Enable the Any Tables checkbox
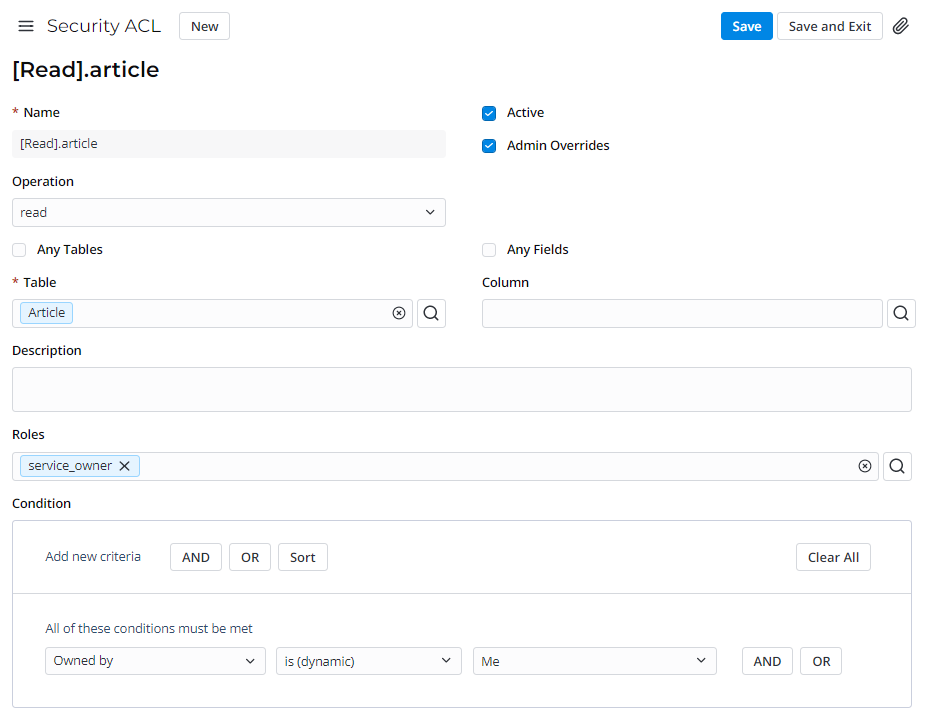The height and width of the screenshot is (720, 929). pyautogui.click(x=19, y=250)
